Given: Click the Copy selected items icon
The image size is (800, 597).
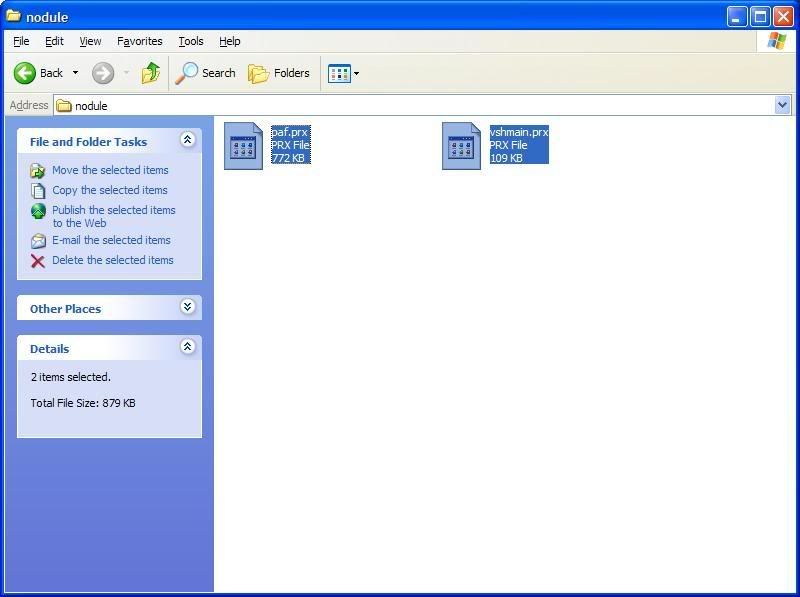Looking at the screenshot, I should tap(38, 190).
